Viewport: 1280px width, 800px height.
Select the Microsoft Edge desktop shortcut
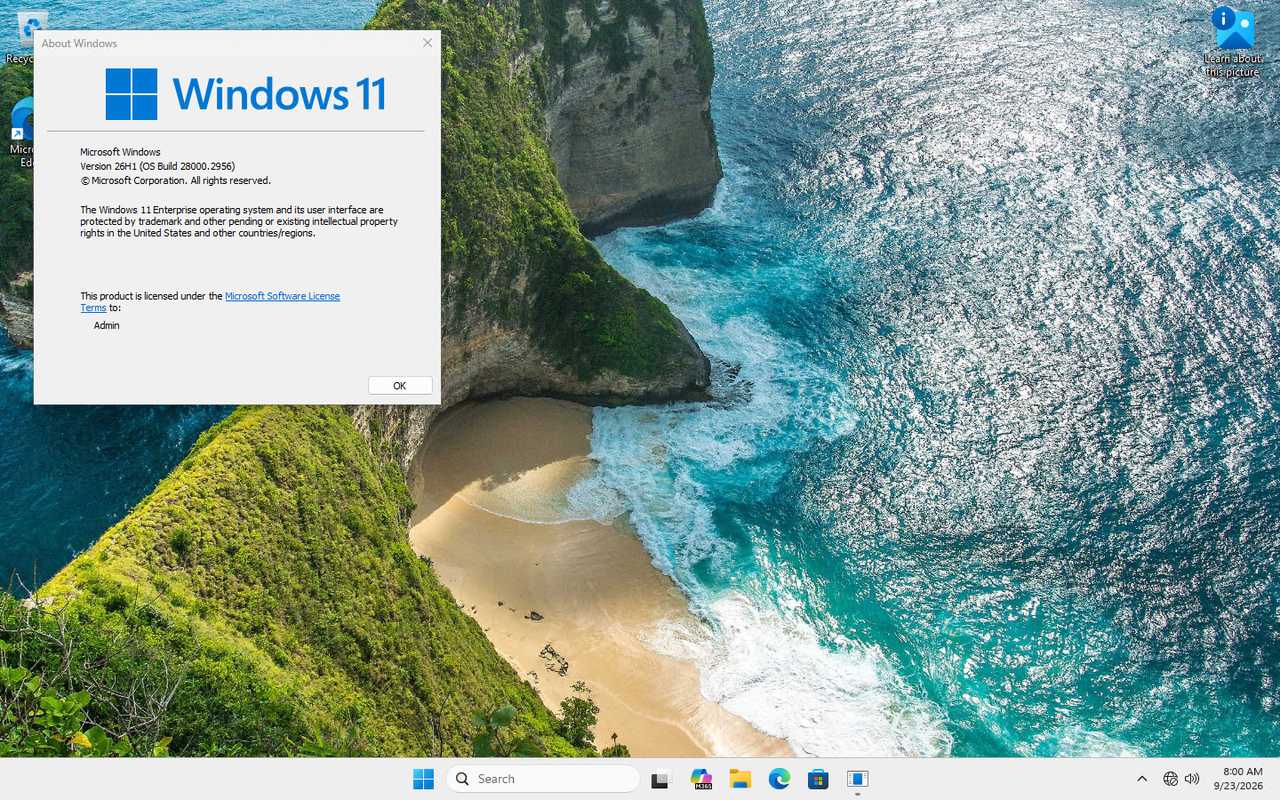tap(20, 133)
